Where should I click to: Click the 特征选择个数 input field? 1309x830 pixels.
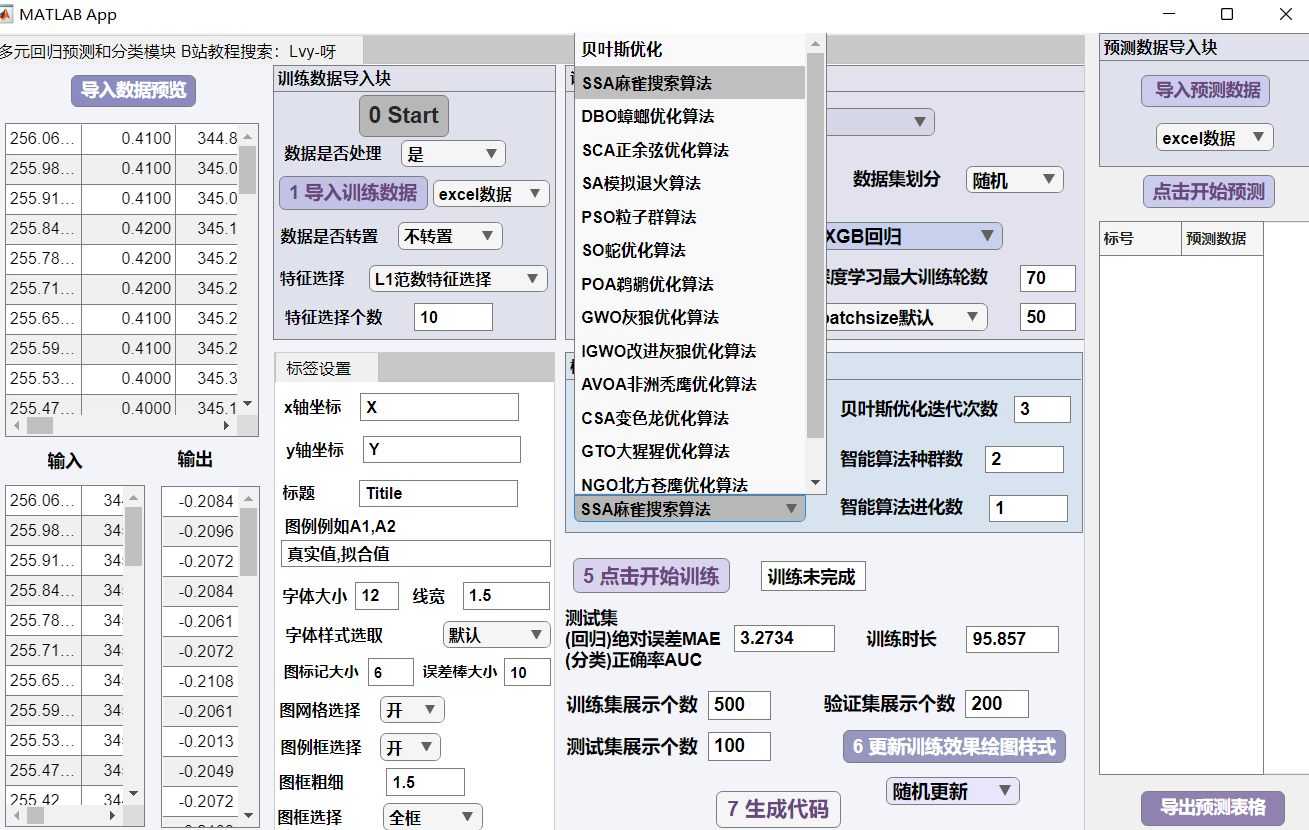click(453, 317)
